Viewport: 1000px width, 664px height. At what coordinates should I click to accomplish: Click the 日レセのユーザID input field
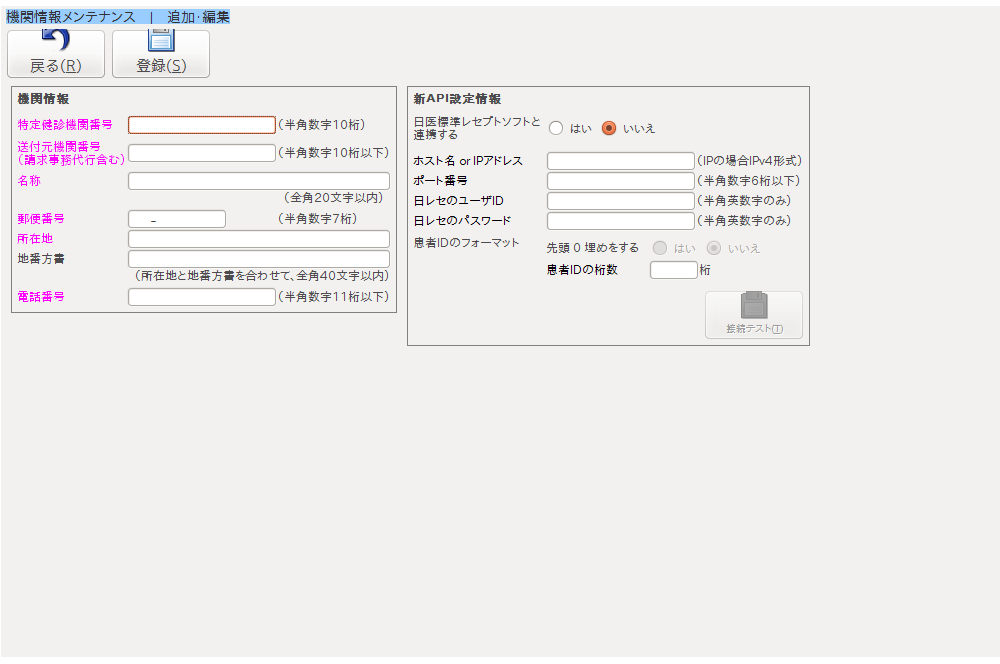621,201
